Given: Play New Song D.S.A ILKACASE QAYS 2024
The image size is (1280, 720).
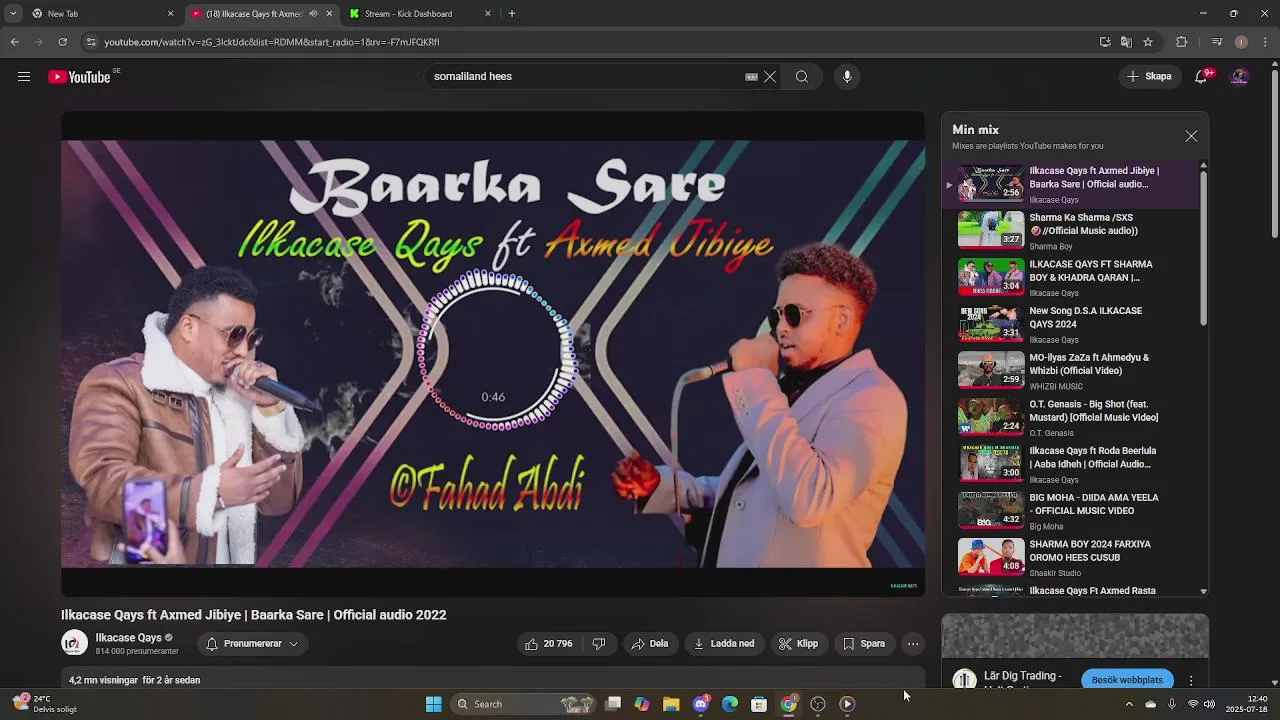Looking at the screenshot, I should click(1070, 324).
